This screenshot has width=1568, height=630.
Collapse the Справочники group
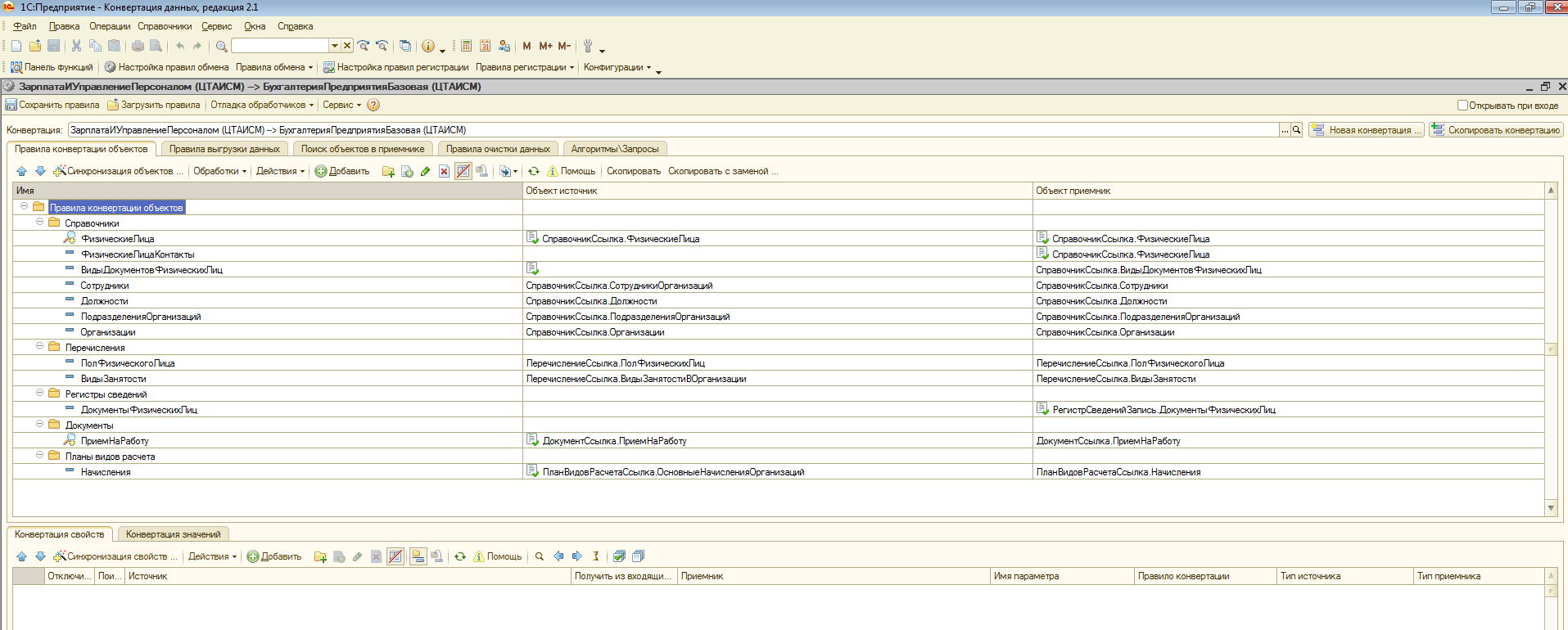point(39,222)
